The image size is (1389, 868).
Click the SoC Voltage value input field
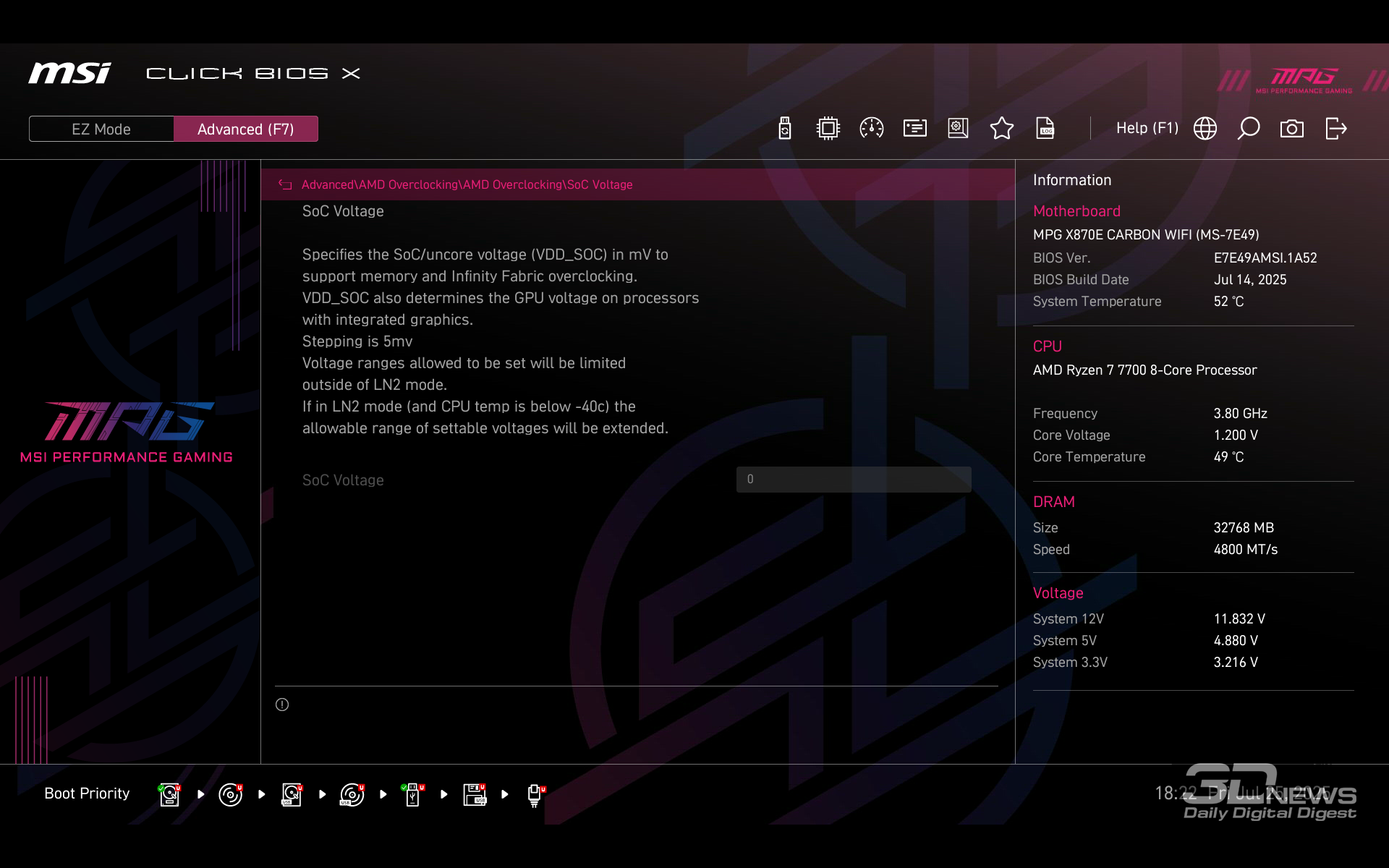coord(854,480)
